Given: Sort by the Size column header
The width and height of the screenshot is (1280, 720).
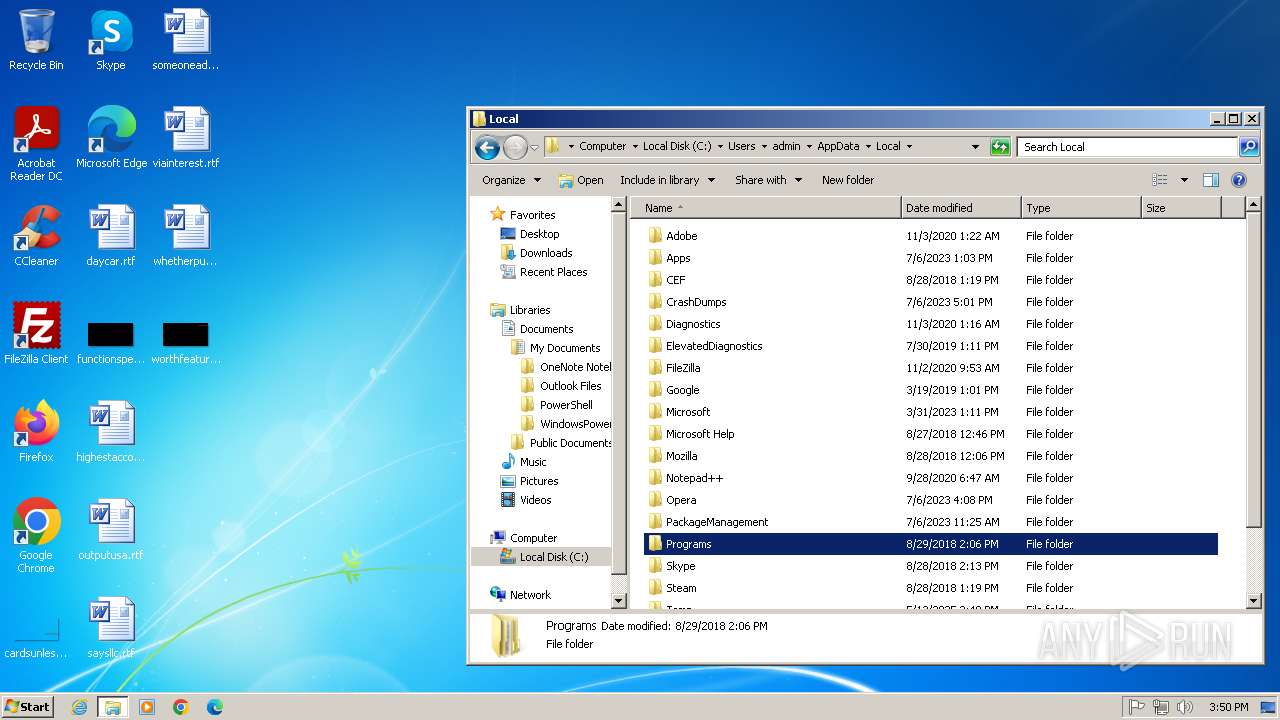Looking at the screenshot, I should [1181, 208].
